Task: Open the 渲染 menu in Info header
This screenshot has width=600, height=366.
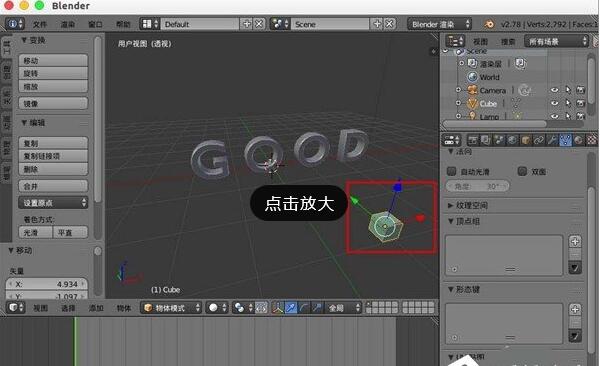Action: pyautogui.click(x=68, y=24)
